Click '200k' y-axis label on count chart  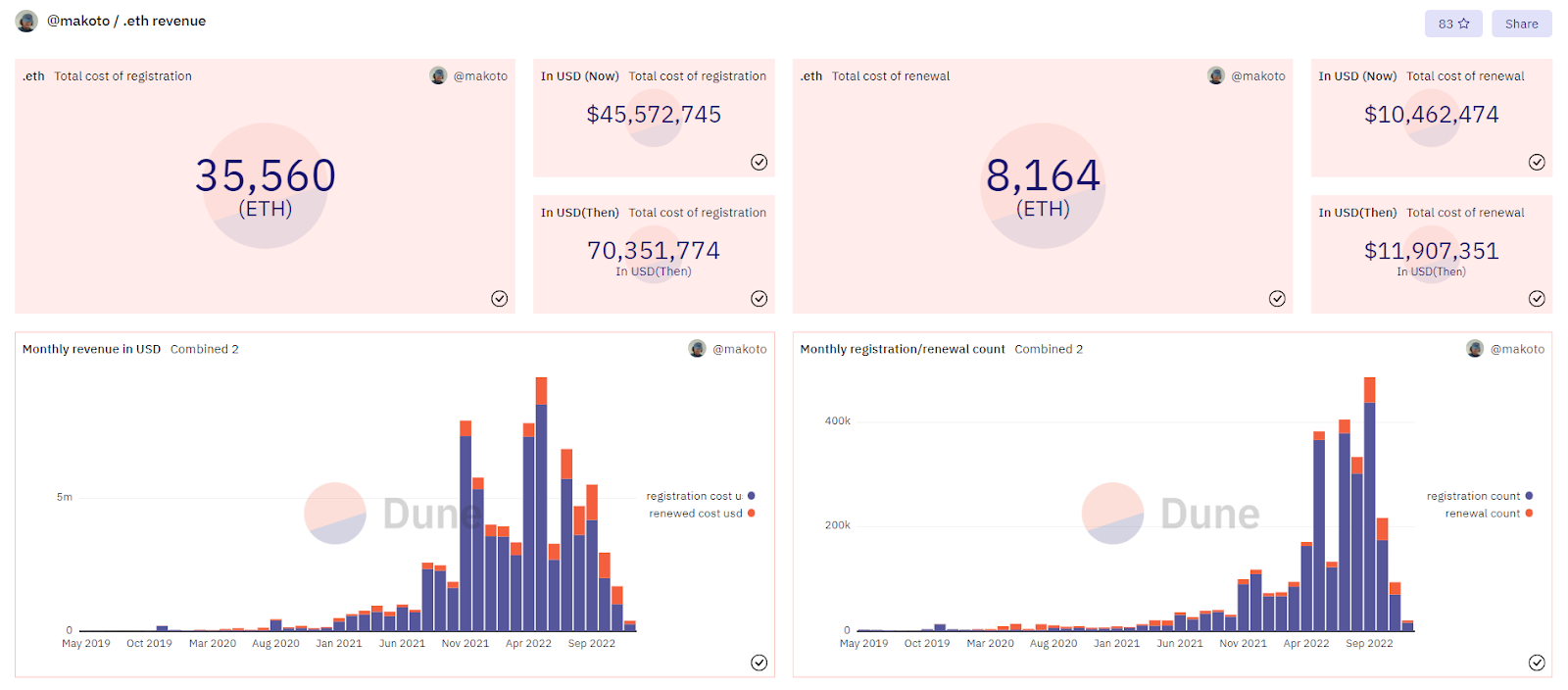point(838,525)
